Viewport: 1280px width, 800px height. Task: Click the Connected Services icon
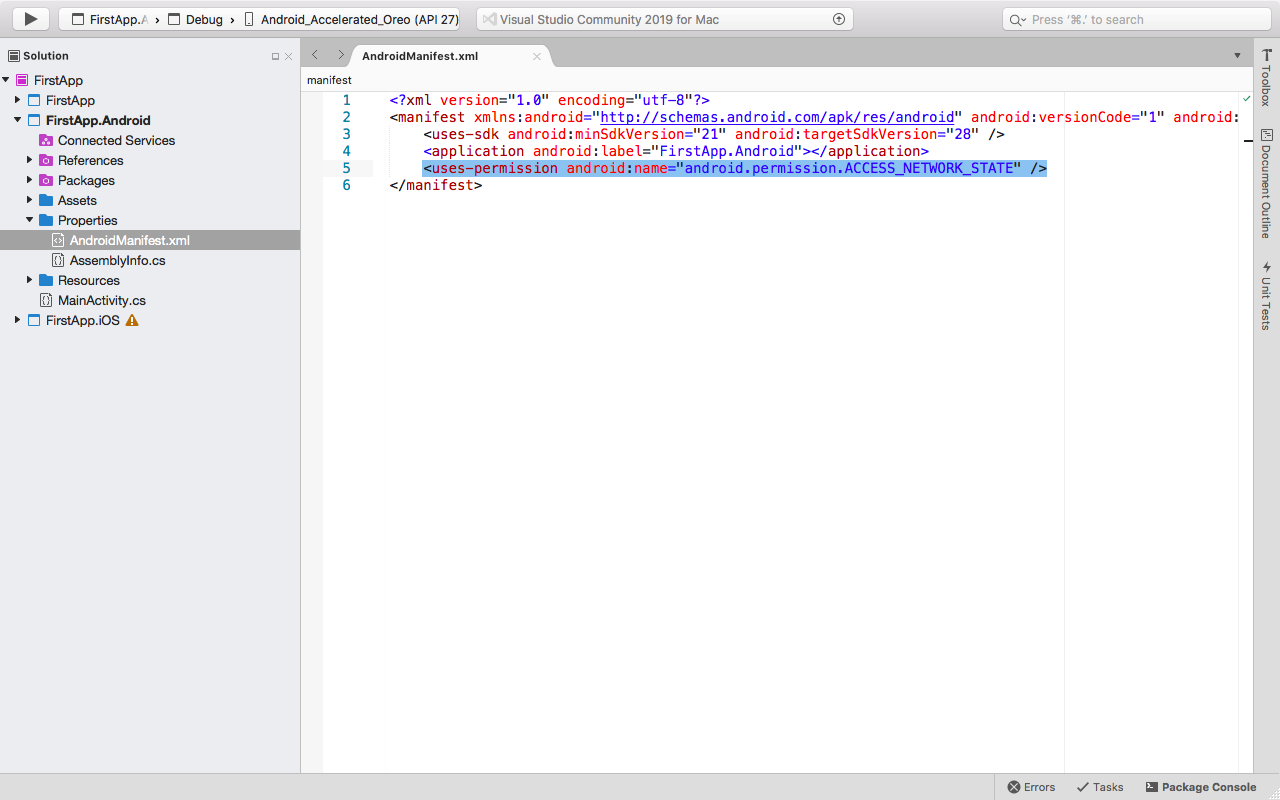tap(46, 140)
